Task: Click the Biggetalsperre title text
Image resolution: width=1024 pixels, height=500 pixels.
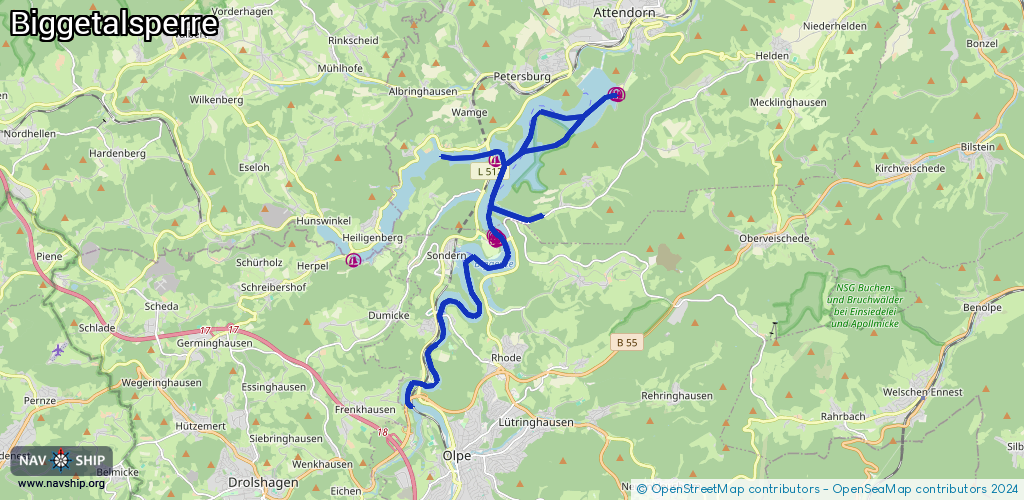Action: [114, 25]
